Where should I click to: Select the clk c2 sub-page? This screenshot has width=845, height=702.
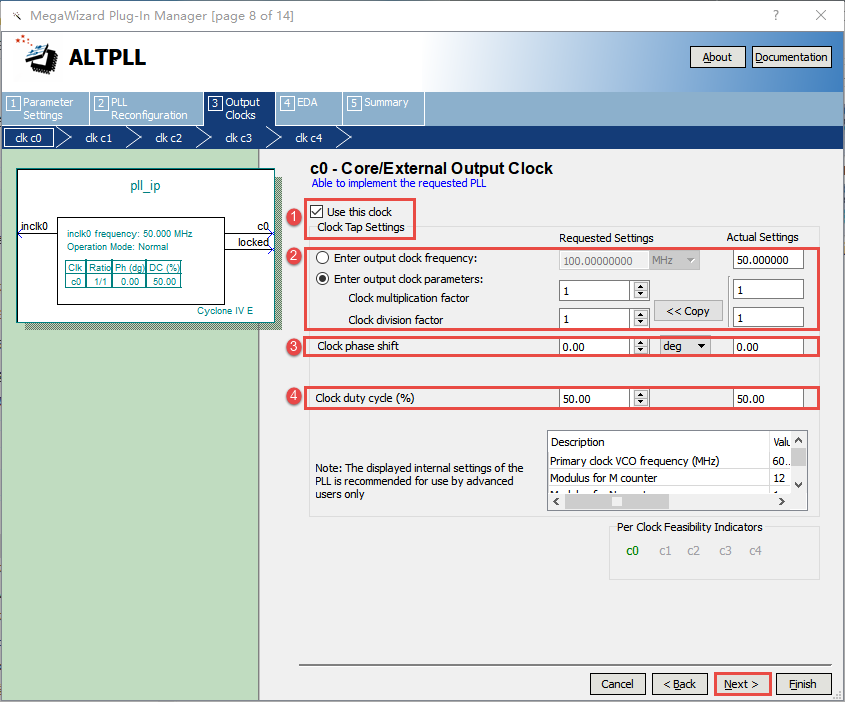pos(169,138)
